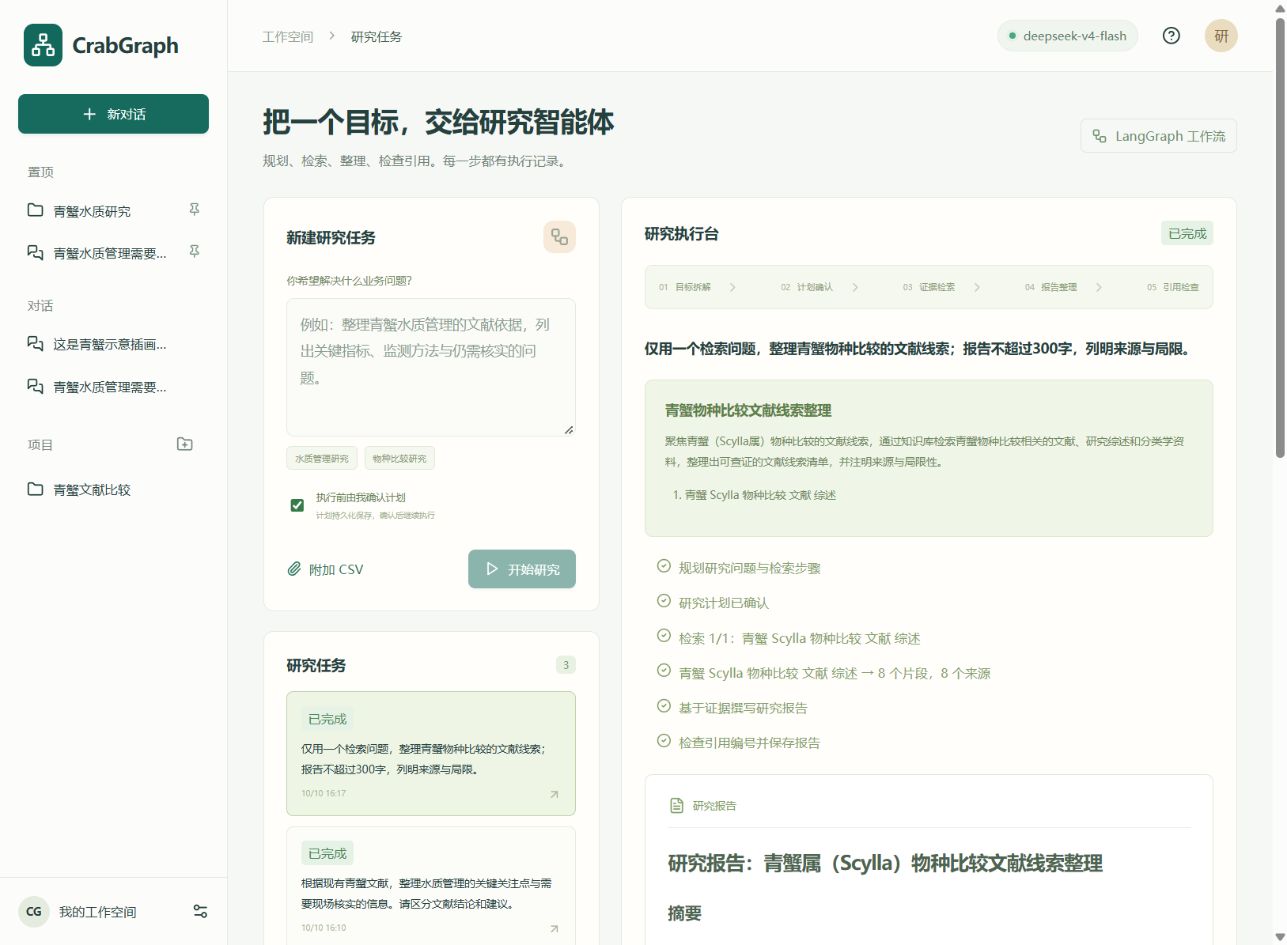Image resolution: width=1287 pixels, height=945 pixels.
Task: Go to 工作空间 breadcrumb
Action: (x=287, y=36)
